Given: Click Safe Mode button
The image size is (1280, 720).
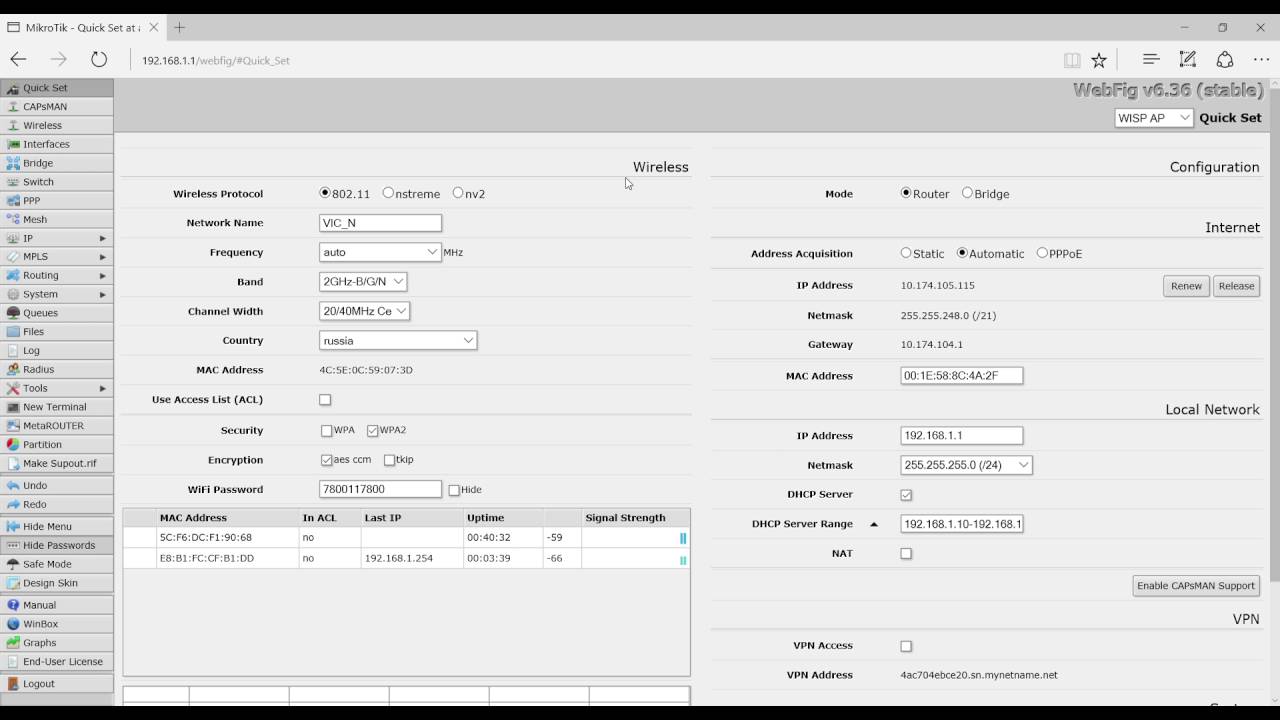Looking at the screenshot, I should [x=57, y=564].
